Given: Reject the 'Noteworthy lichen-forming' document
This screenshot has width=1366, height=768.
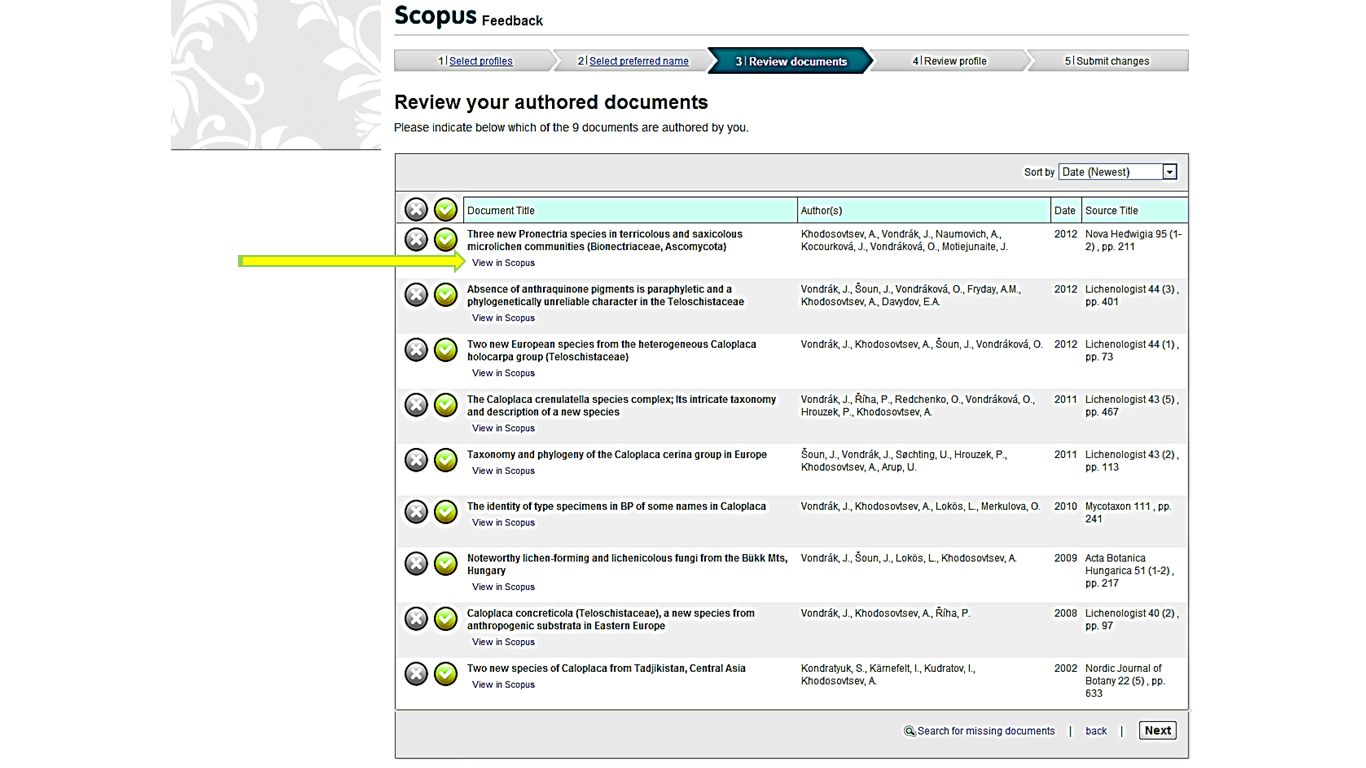Looking at the screenshot, I should [416, 564].
